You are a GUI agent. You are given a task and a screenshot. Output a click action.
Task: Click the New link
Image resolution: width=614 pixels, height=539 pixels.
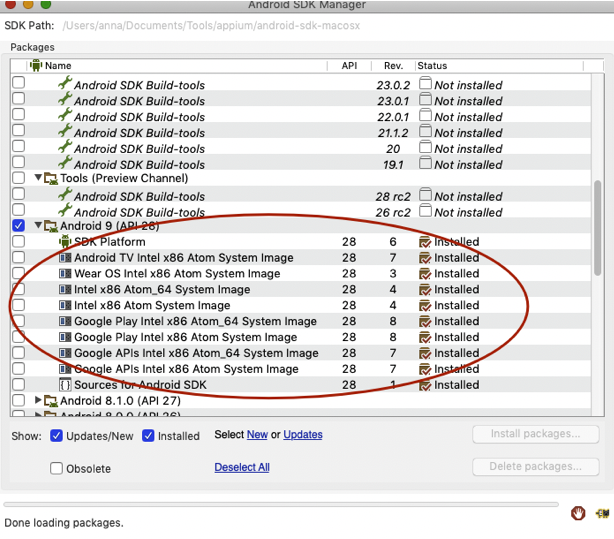coord(257,435)
